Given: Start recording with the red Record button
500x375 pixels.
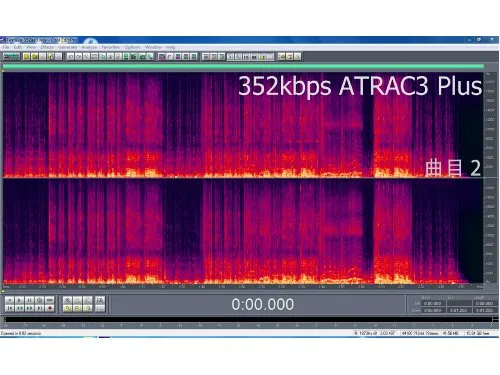Looking at the screenshot, I should point(50,308).
